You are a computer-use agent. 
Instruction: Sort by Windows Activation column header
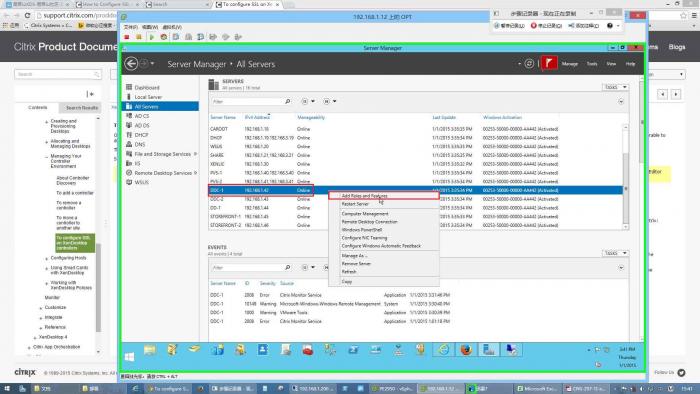pyautogui.click(x=502, y=117)
